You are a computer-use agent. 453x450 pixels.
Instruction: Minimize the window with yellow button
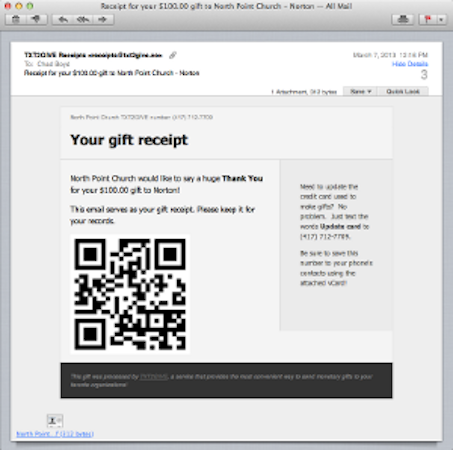click(19, 6)
